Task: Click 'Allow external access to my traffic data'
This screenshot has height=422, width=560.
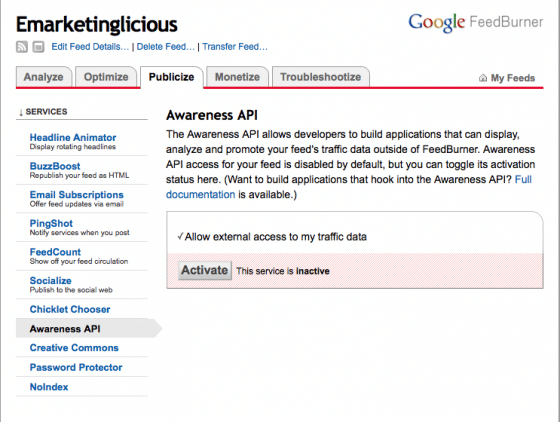Action: [x=275, y=237]
